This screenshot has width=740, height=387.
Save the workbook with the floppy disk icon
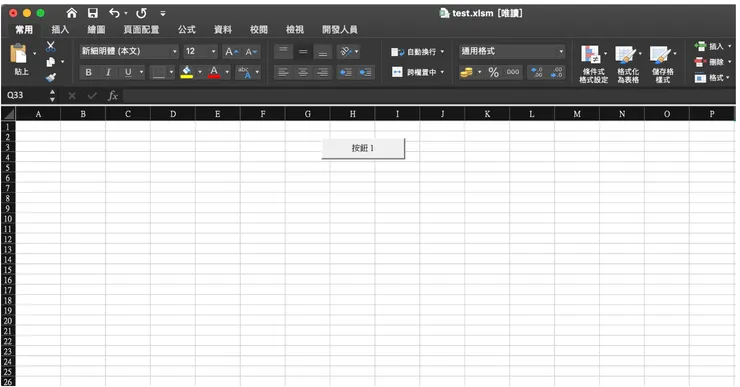tap(93, 13)
